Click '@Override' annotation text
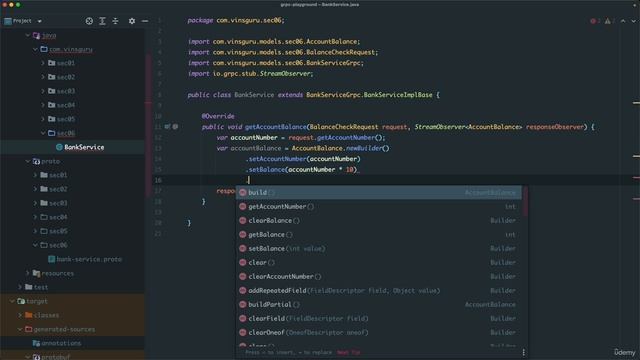 pos(218,116)
